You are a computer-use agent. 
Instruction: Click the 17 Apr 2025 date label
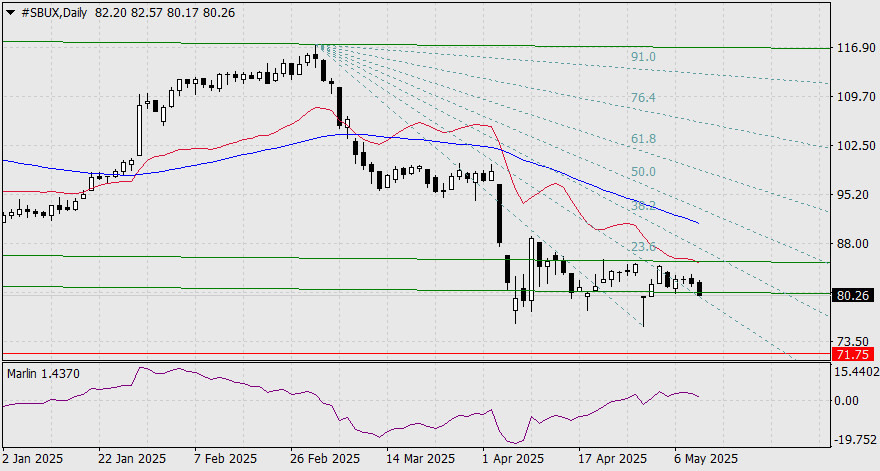(612, 459)
